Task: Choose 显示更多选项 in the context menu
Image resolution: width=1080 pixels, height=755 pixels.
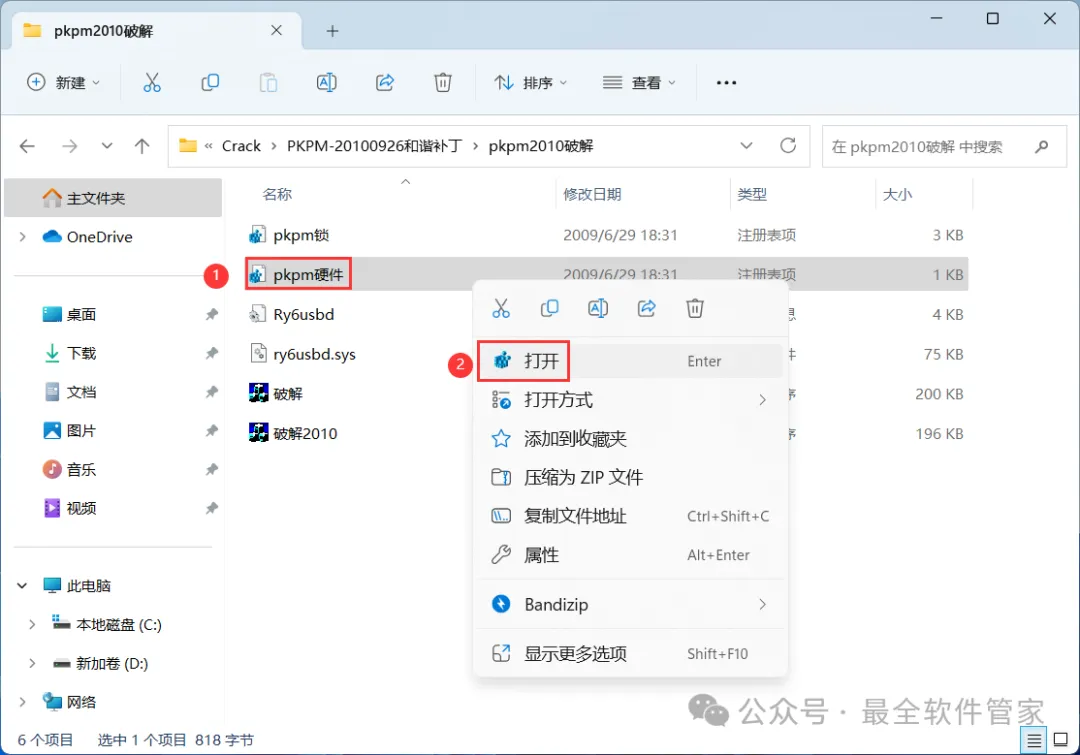Action: (x=630, y=654)
